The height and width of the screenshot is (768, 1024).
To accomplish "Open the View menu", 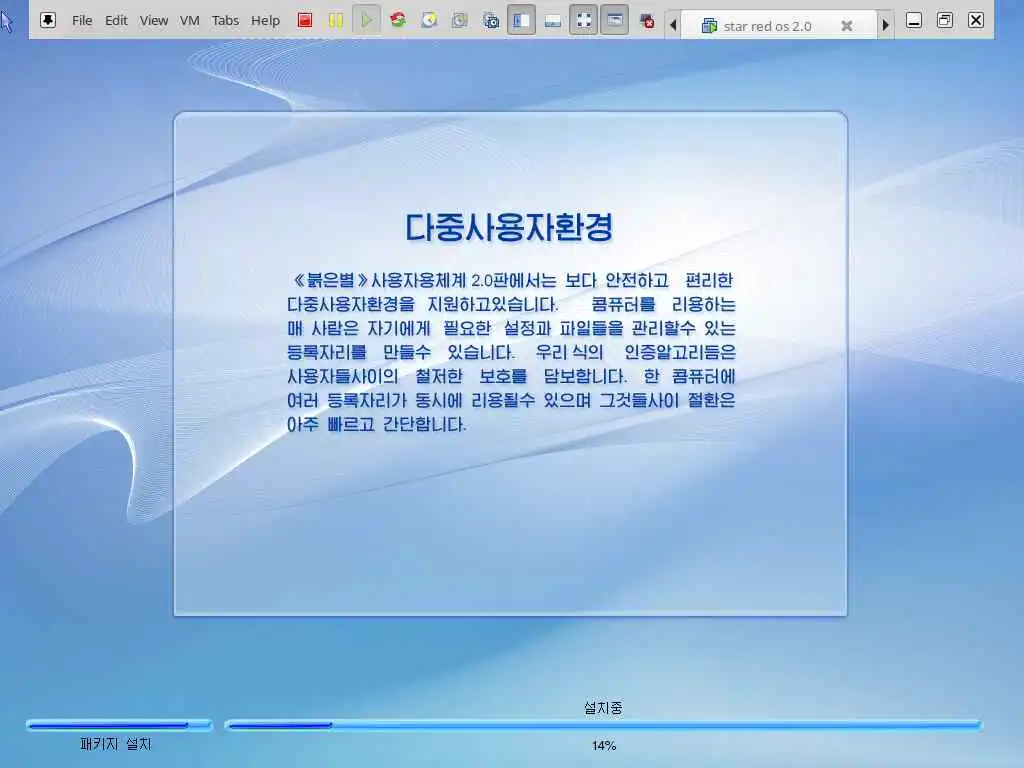I will click(x=153, y=20).
